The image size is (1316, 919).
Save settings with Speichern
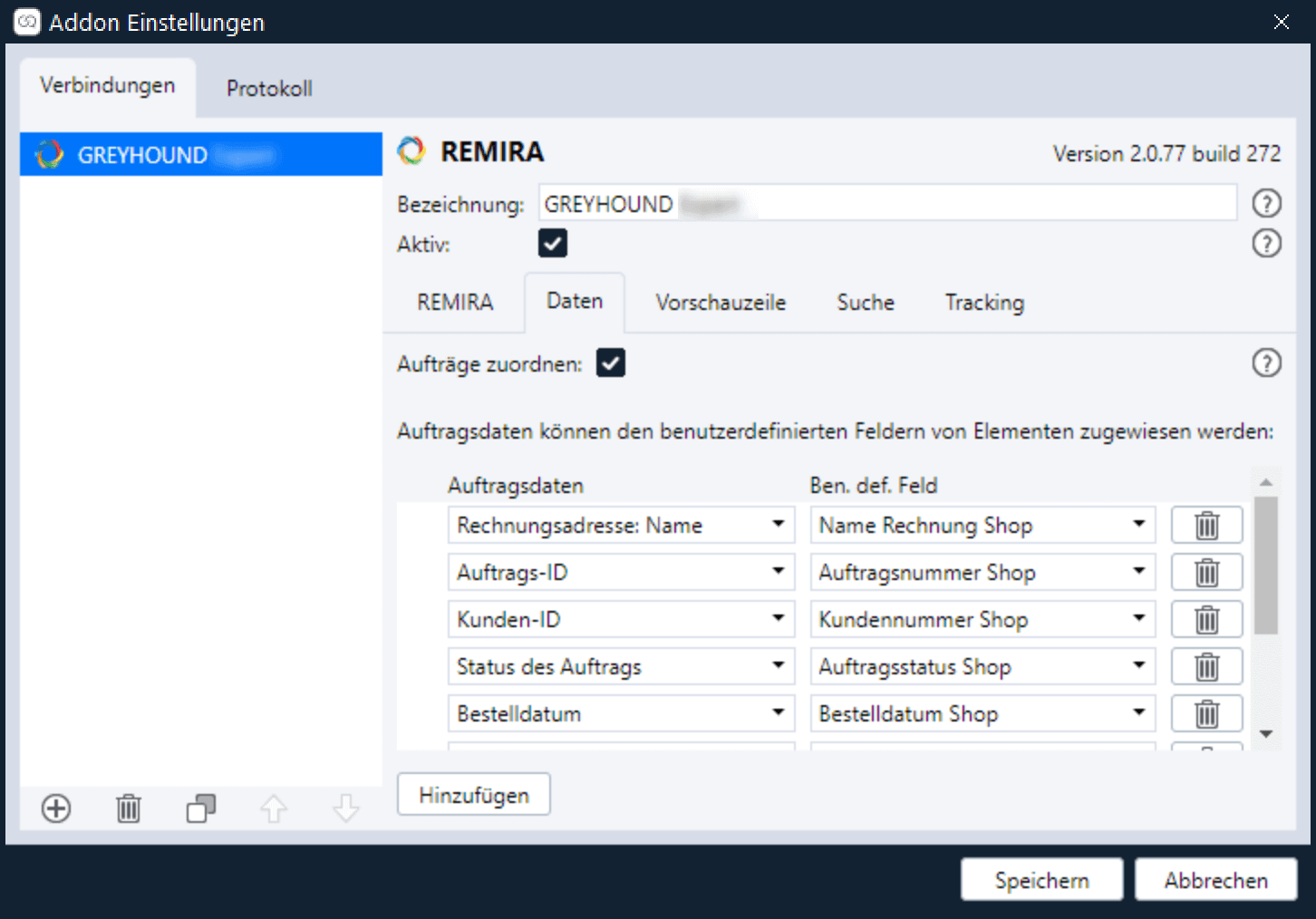(x=1041, y=879)
